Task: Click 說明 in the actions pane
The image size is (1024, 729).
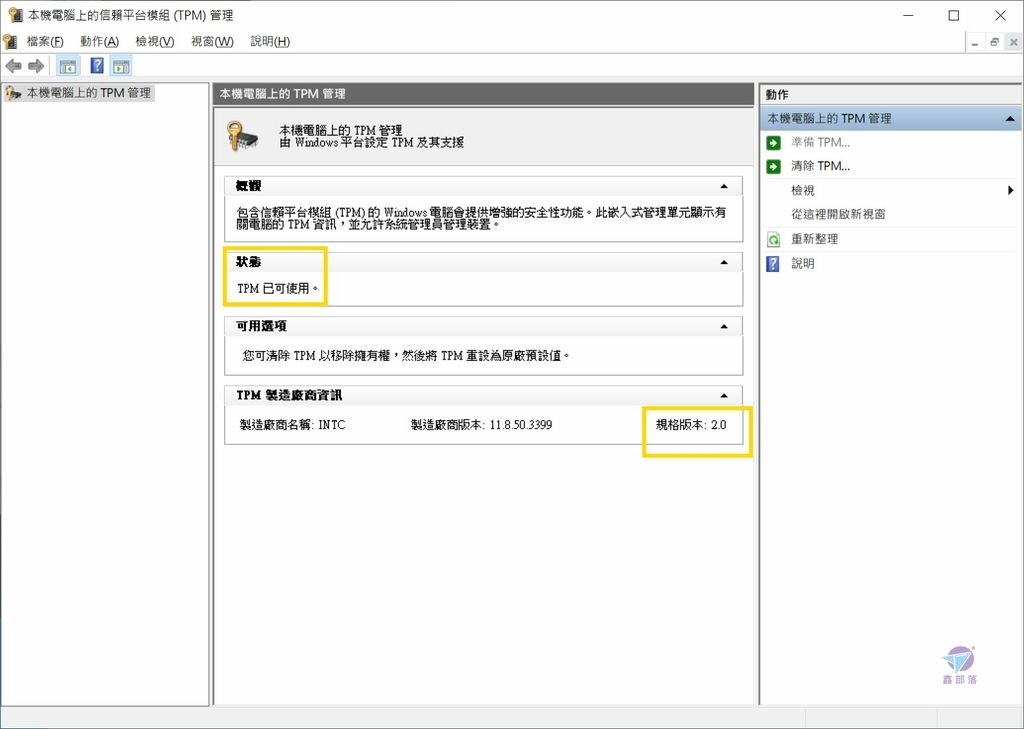Action: click(803, 264)
